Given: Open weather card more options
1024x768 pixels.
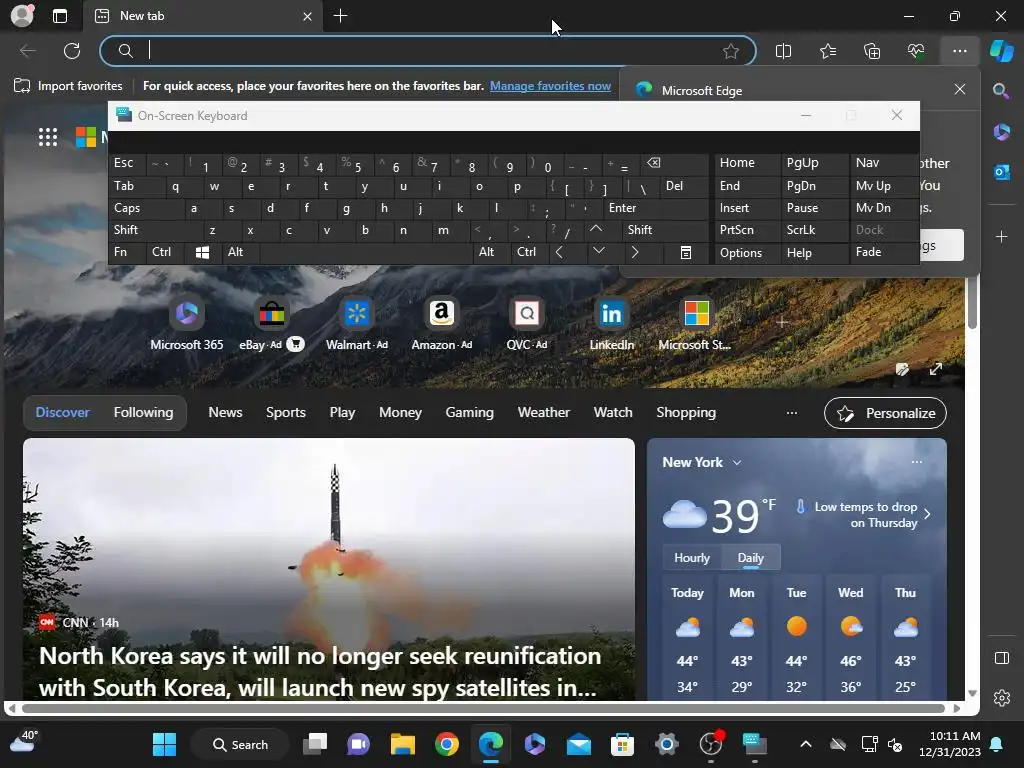Looking at the screenshot, I should 917,462.
